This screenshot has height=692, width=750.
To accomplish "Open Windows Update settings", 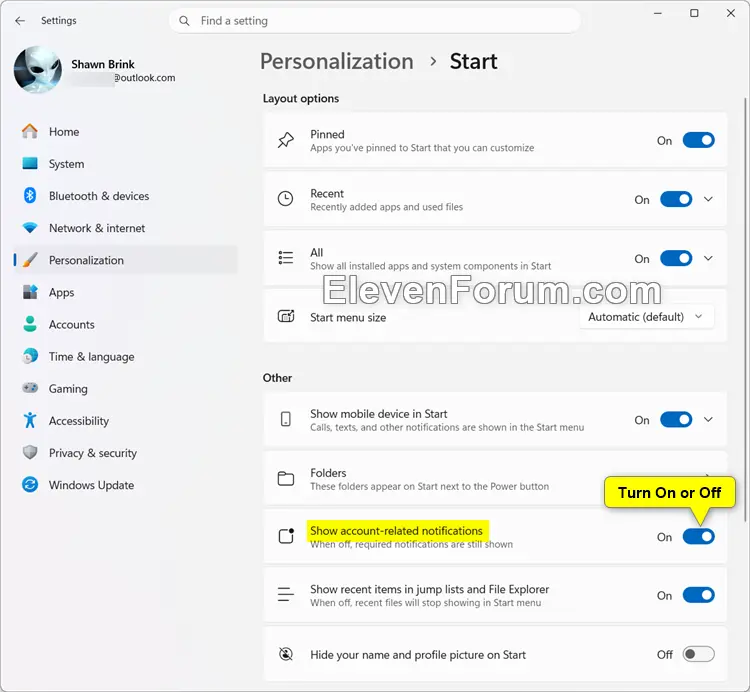I will (x=126, y=485).
